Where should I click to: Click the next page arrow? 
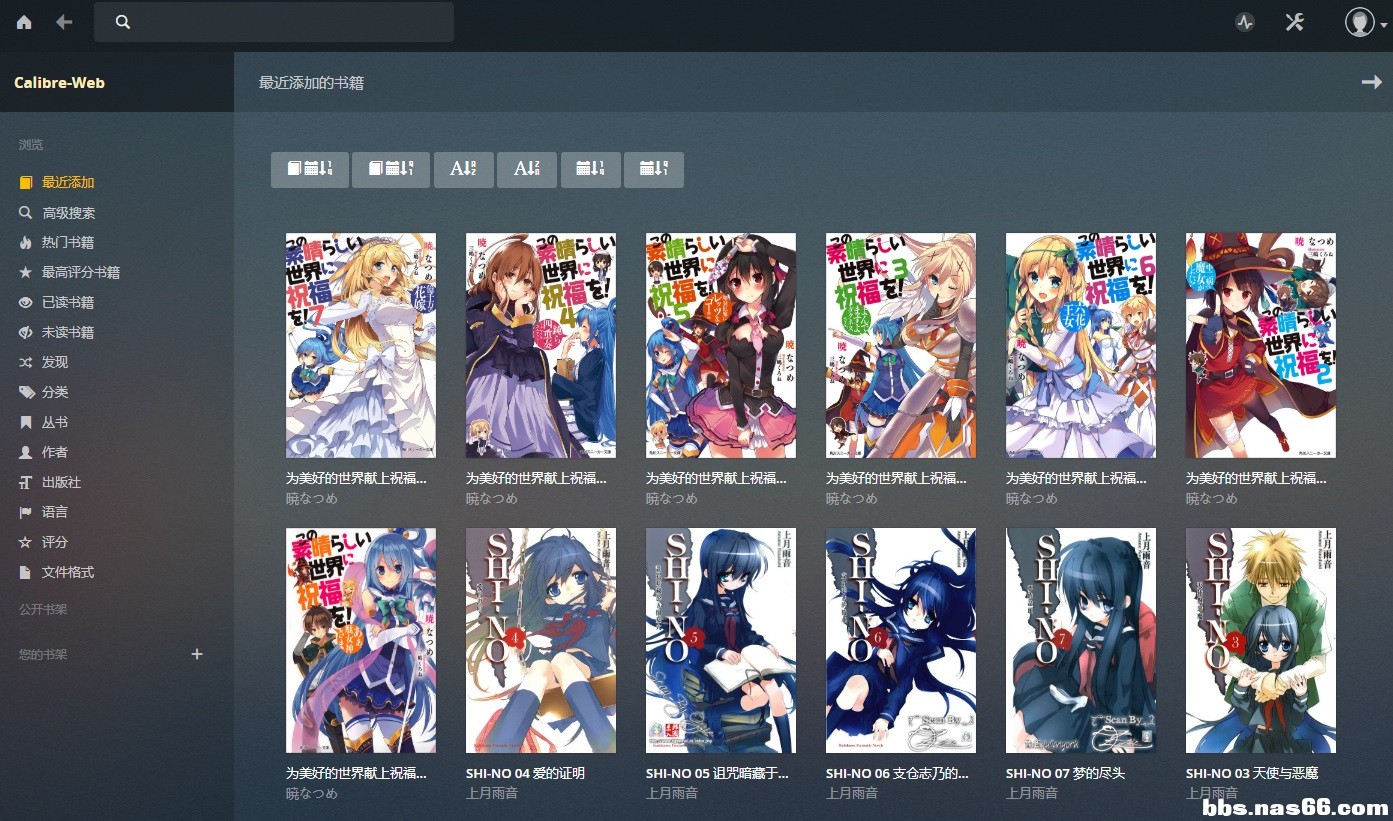coord(1372,82)
